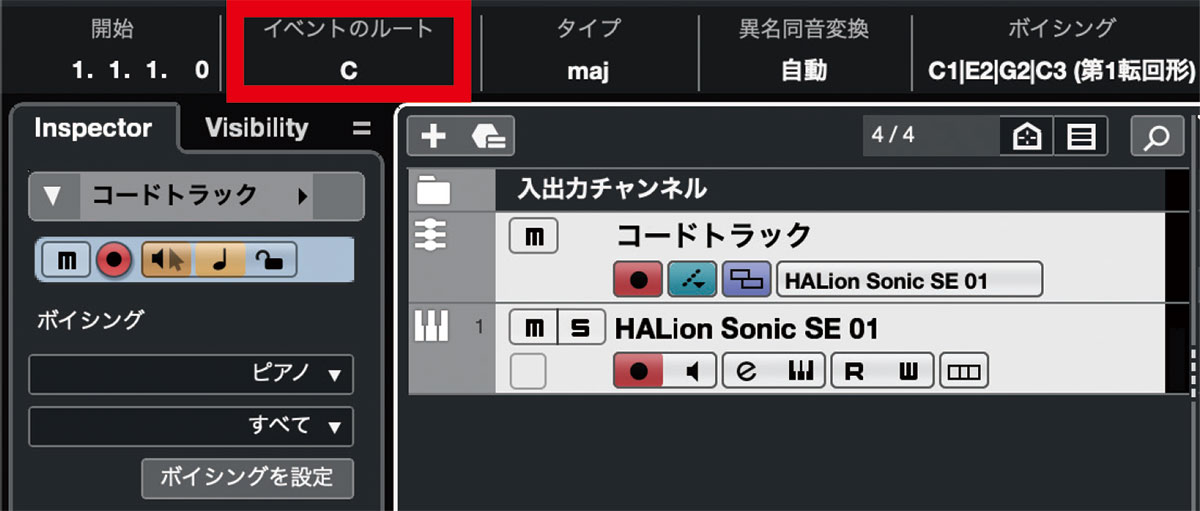Record-enable コードトラック in track list
1200x511 pixels.
[x=637, y=281]
